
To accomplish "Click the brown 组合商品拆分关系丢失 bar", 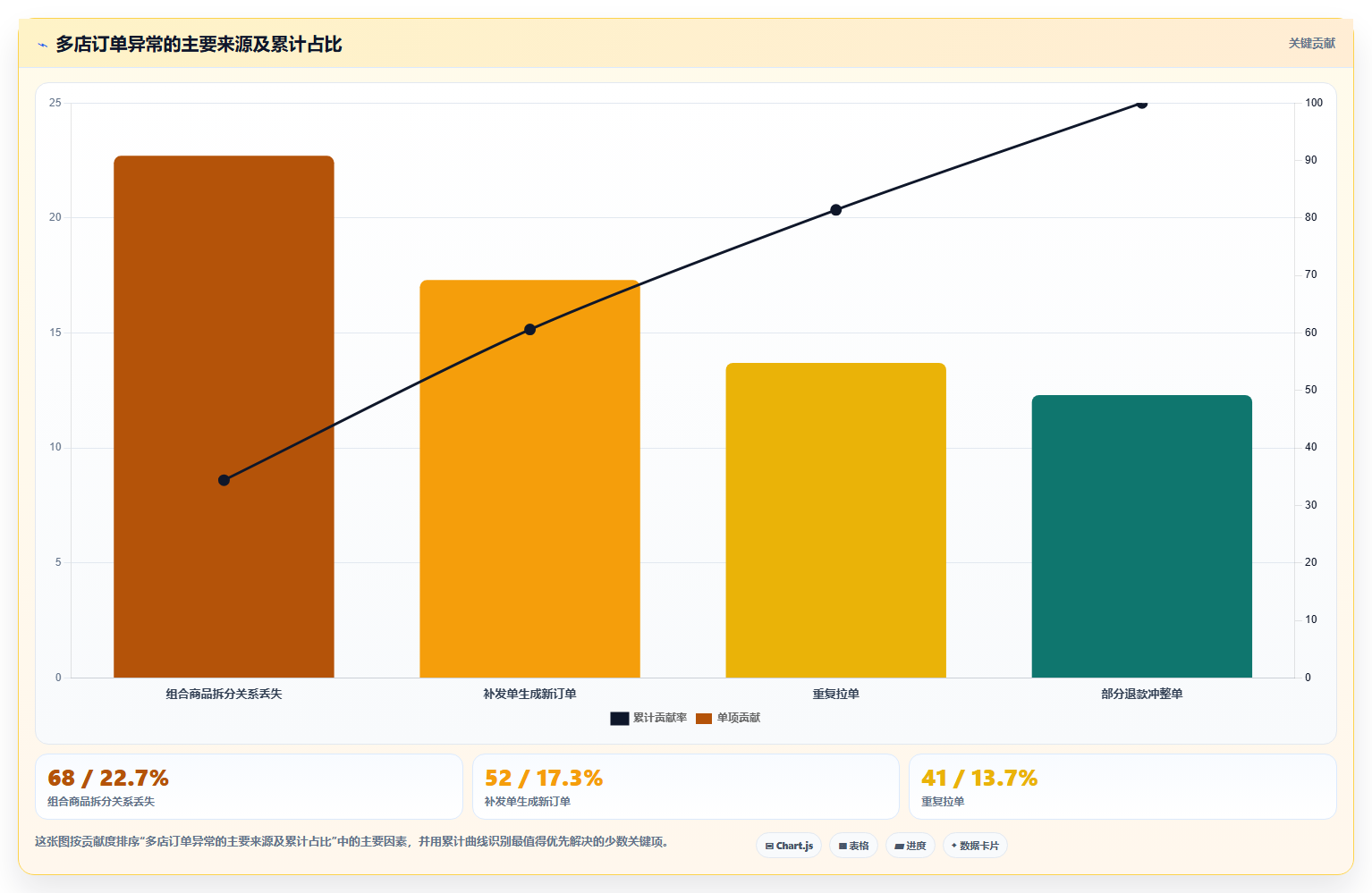I will (x=224, y=417).
